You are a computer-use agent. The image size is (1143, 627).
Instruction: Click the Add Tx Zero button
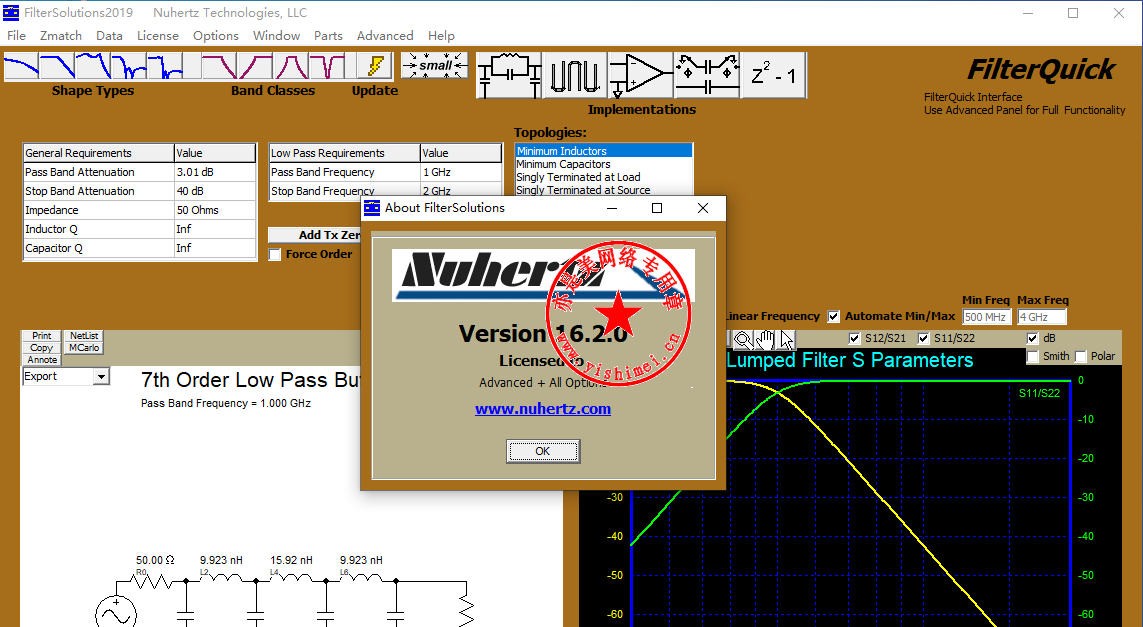315,235
